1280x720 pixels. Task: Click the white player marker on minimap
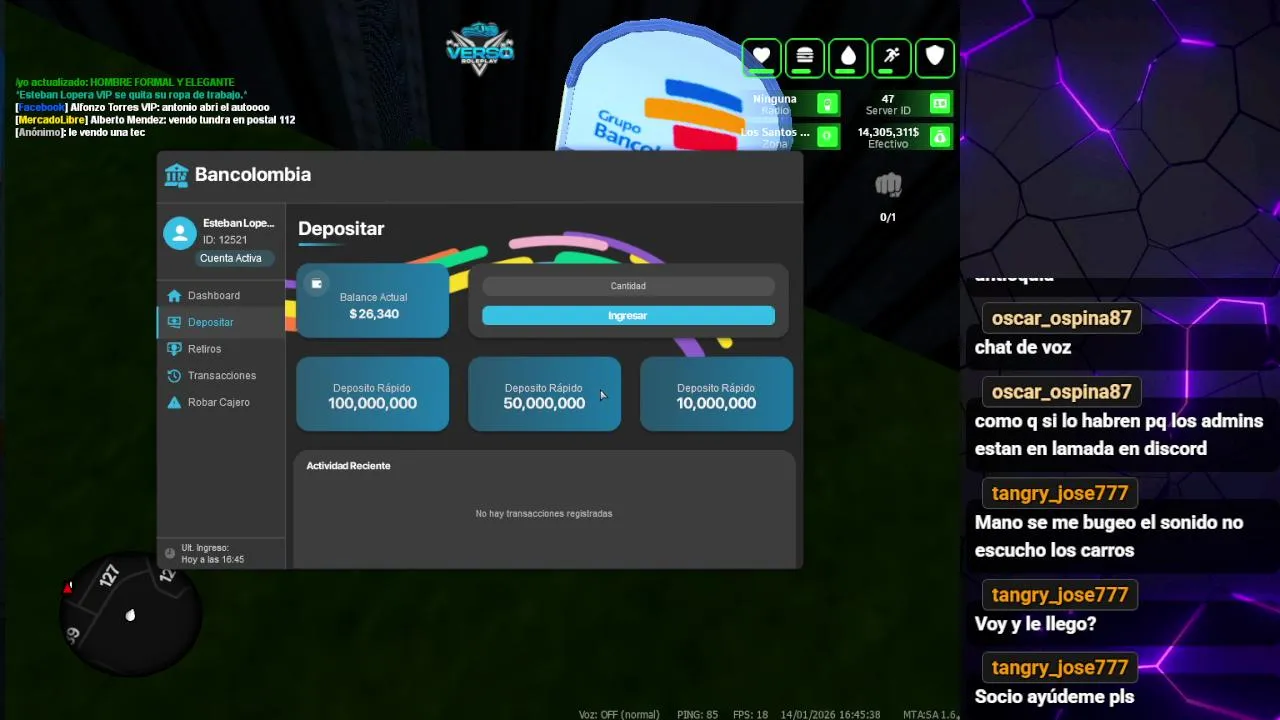tap(130, 615)
